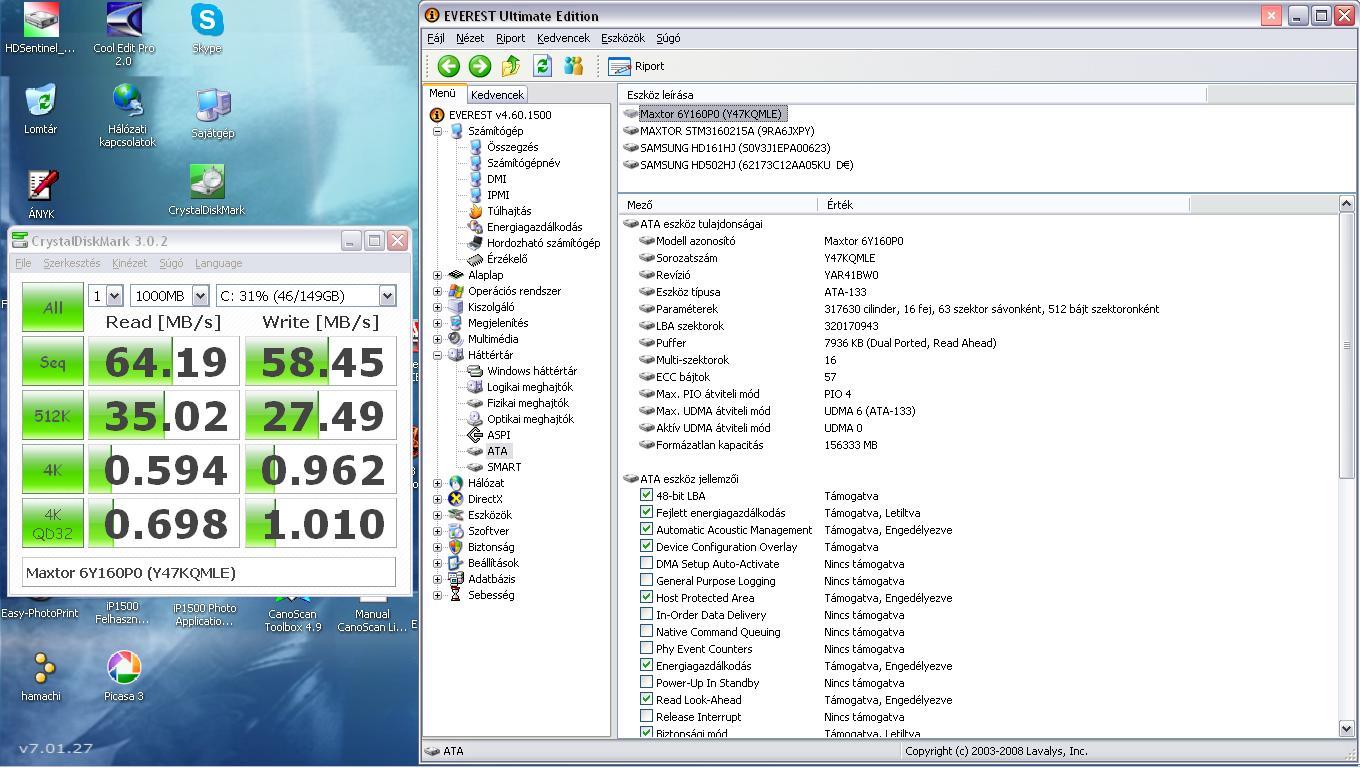Toggle the General Purpose Logging checkbox
The image size is (1360, 768).
point(646,580)
